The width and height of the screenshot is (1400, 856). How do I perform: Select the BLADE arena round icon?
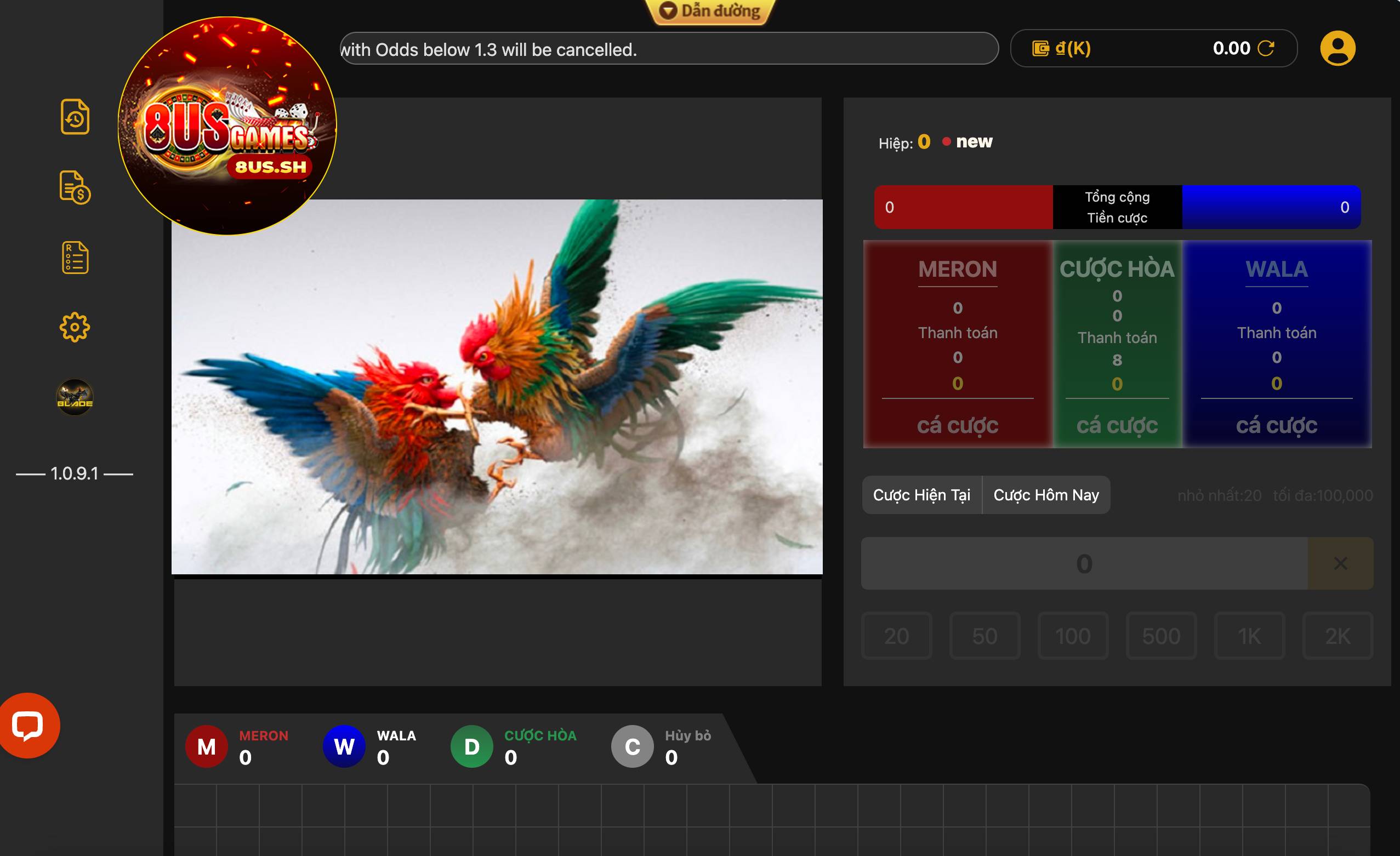pos(75,397)
